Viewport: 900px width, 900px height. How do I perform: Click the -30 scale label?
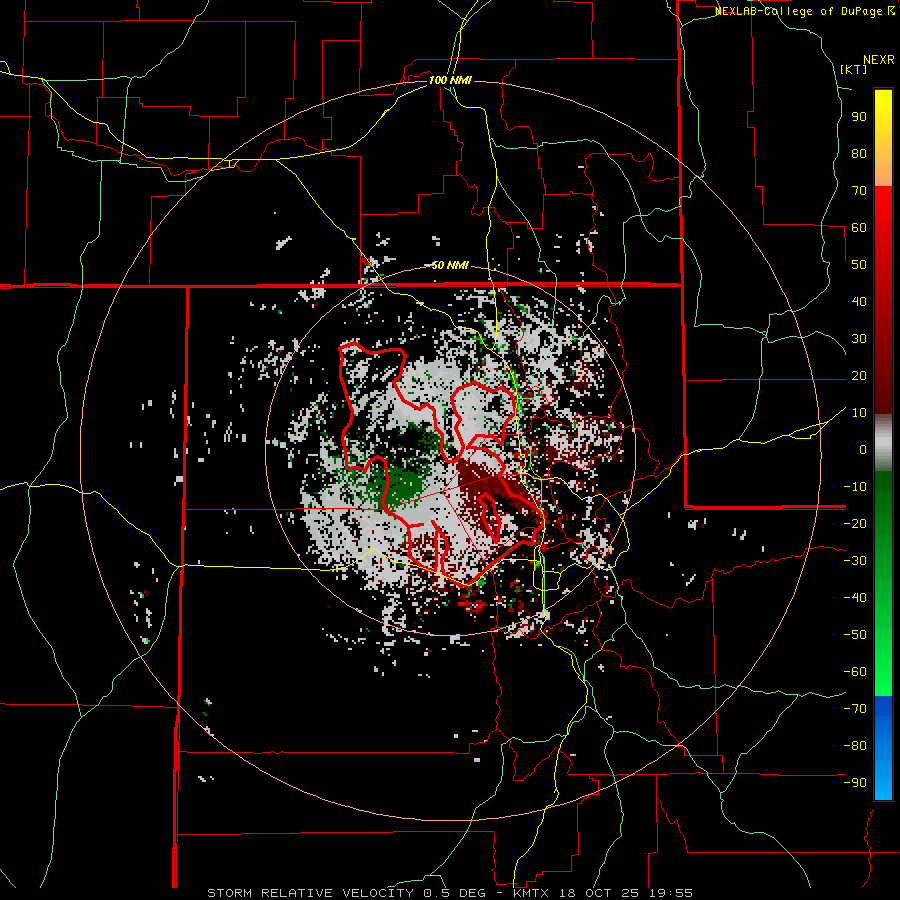pos(855,561)
